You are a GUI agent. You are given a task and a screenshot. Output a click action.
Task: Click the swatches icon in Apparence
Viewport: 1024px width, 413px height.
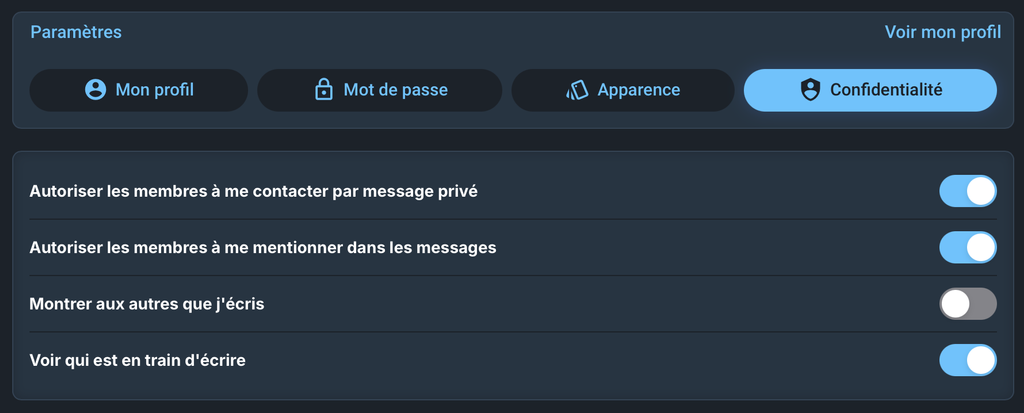click(x=577, y=90)
